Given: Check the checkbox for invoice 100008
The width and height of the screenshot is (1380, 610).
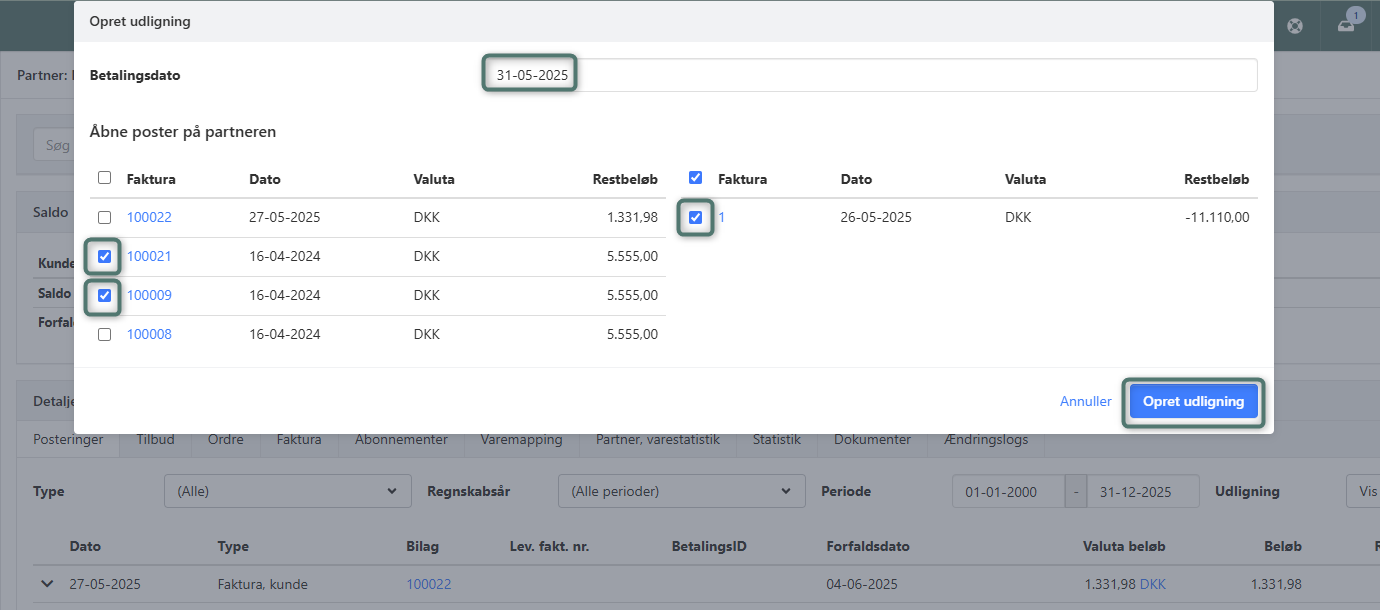Looking at the screenshot, I should [103, 333].
